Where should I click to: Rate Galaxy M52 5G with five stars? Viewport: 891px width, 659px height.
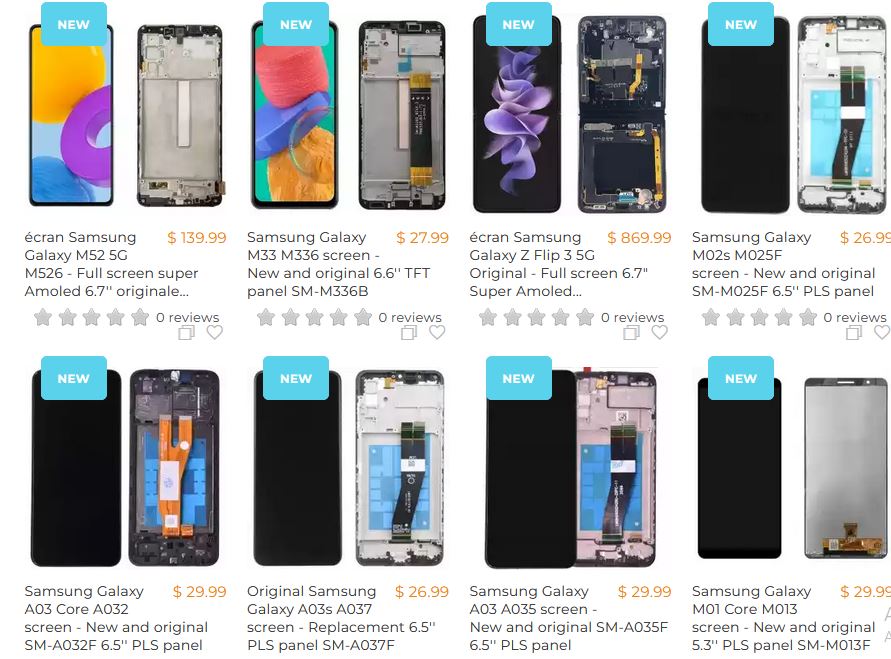[140, 317]
